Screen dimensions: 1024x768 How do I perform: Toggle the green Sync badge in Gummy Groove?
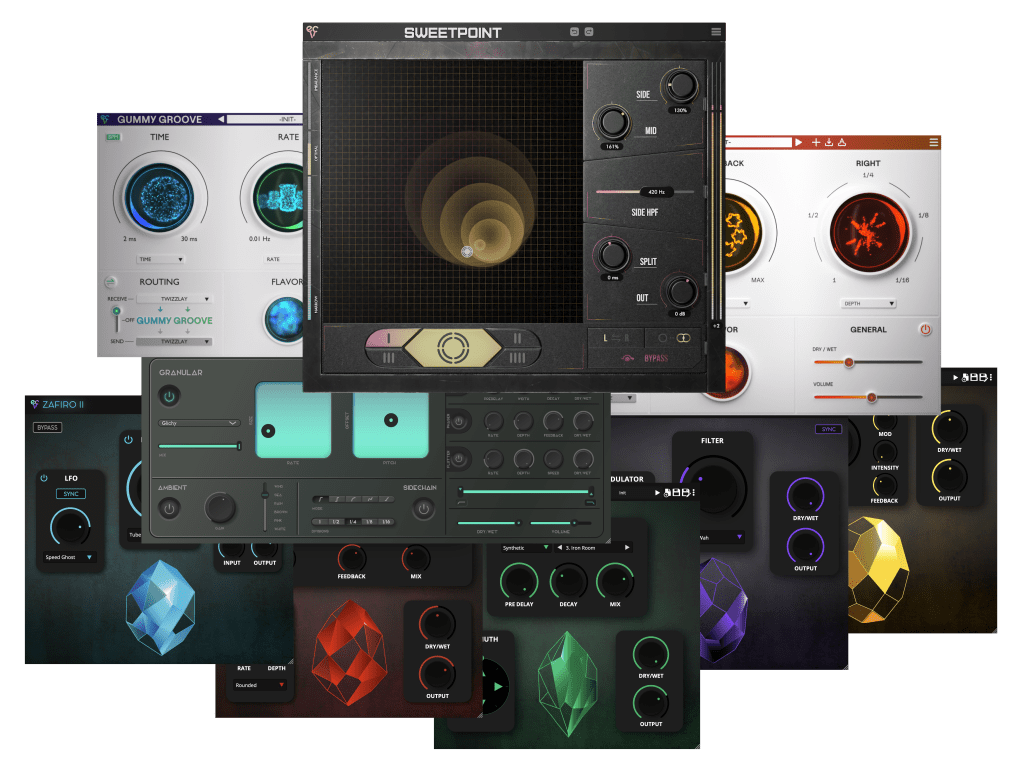(x=113, y=137)
